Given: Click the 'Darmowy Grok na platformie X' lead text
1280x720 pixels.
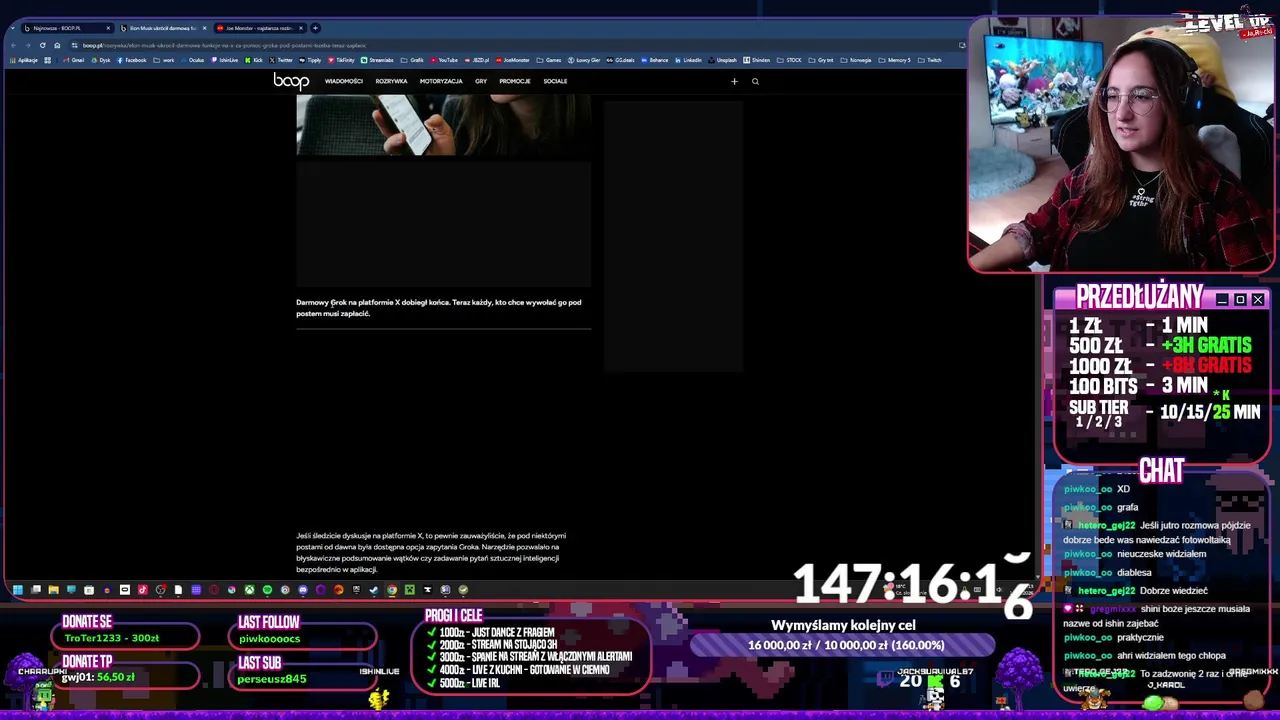Looking at the screenshot, I should [x=438, y=307].
